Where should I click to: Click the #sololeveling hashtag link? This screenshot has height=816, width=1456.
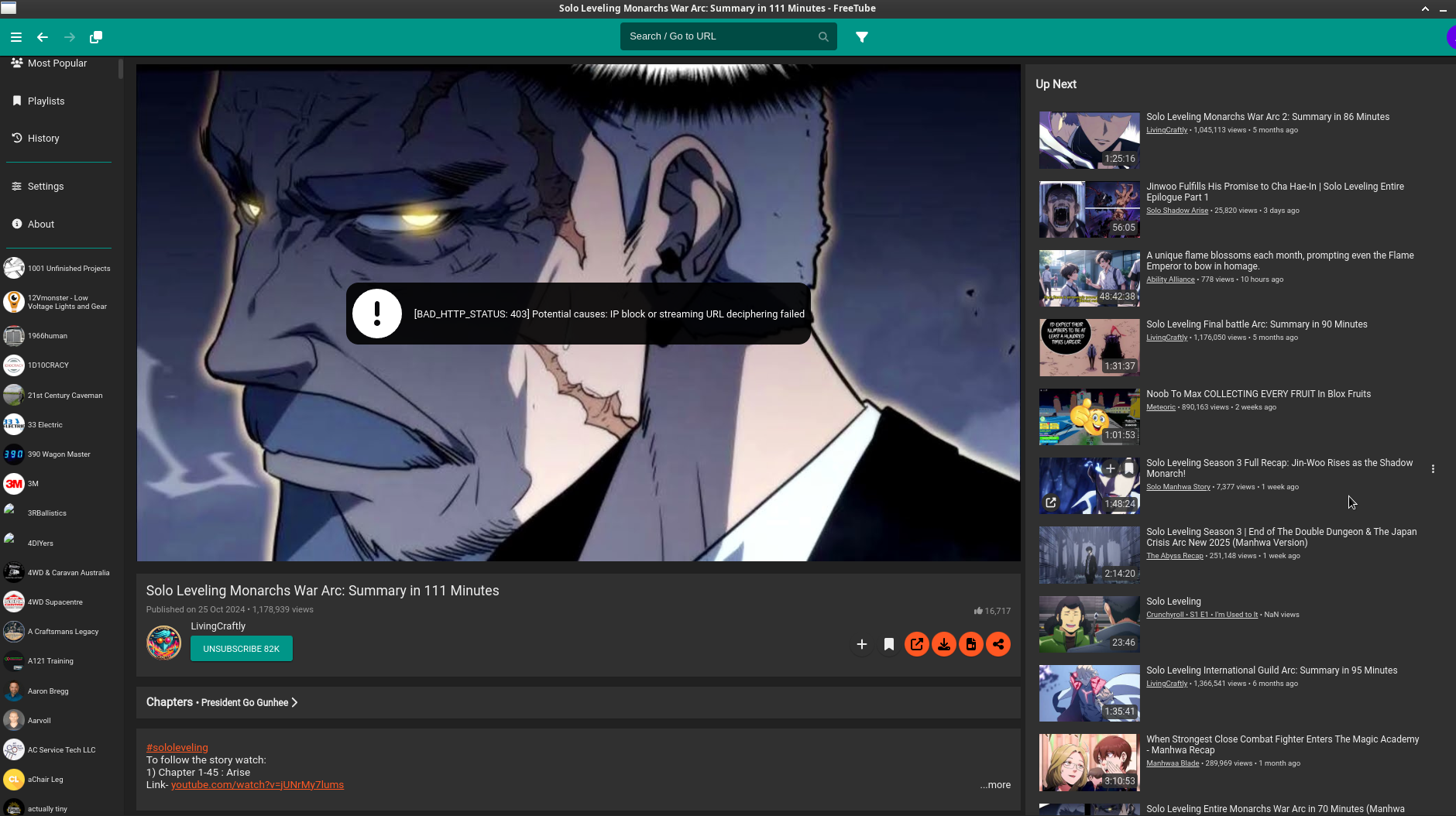[177, 747]
